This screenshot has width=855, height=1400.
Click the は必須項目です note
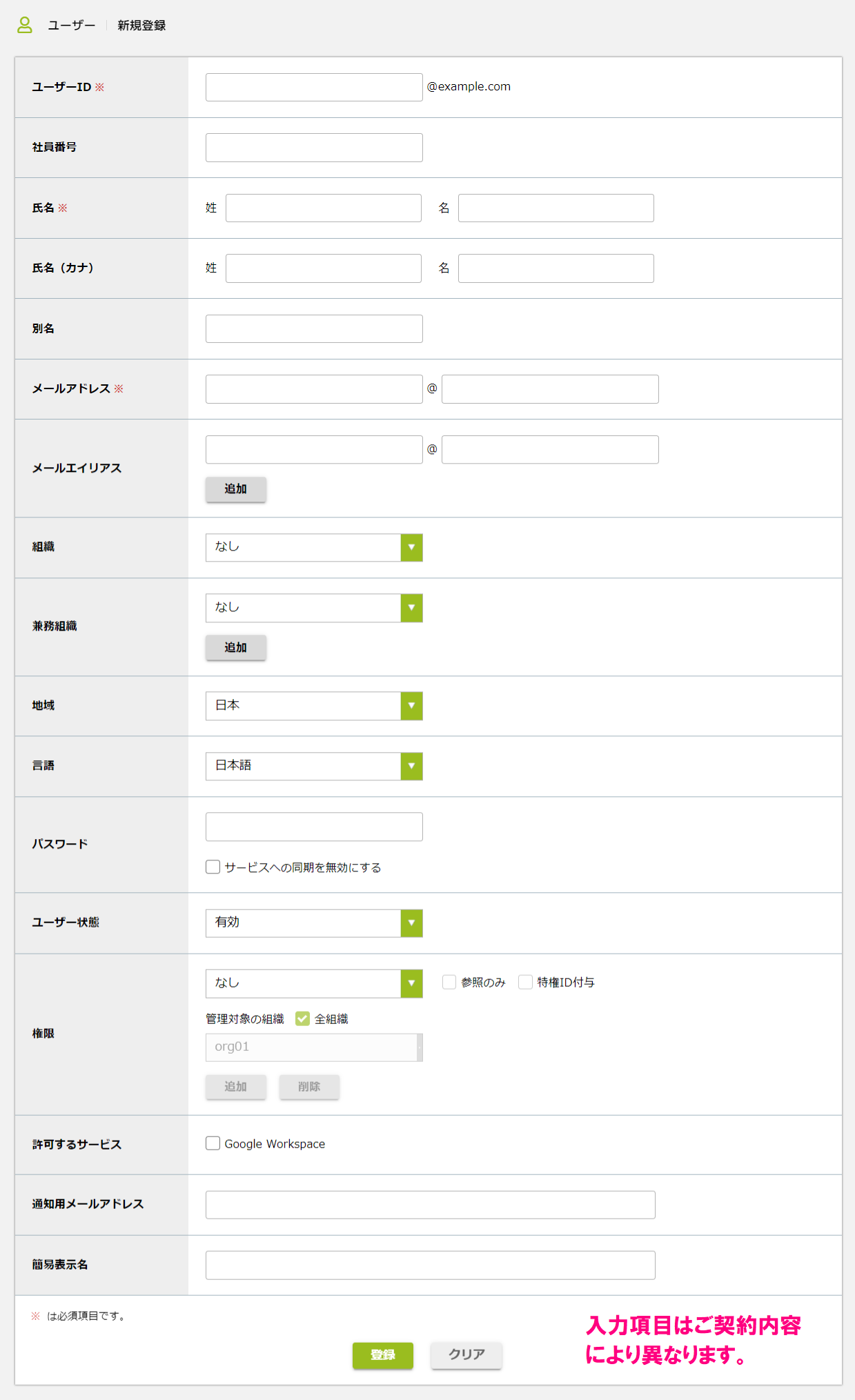[x=86, y=1316]
